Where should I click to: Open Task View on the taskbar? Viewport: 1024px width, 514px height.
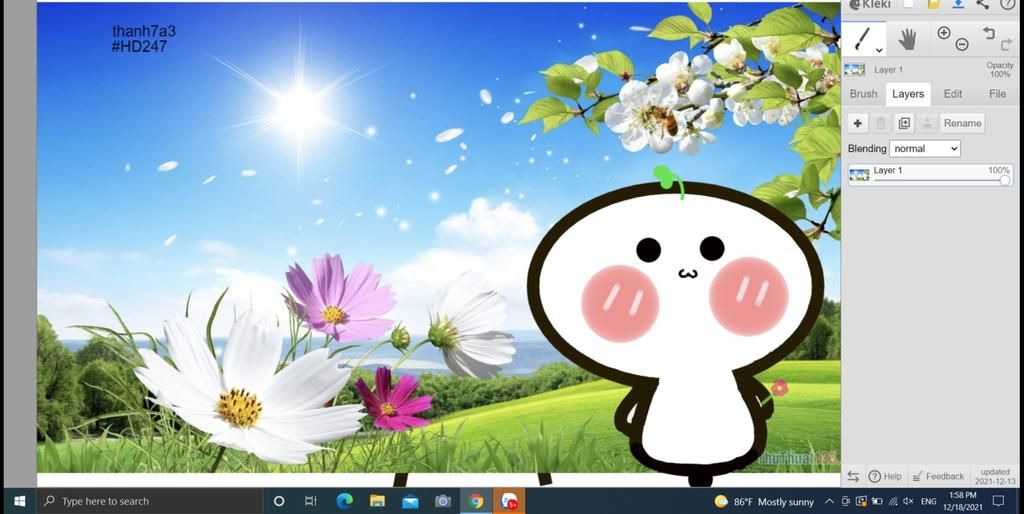tap(311, 501)
